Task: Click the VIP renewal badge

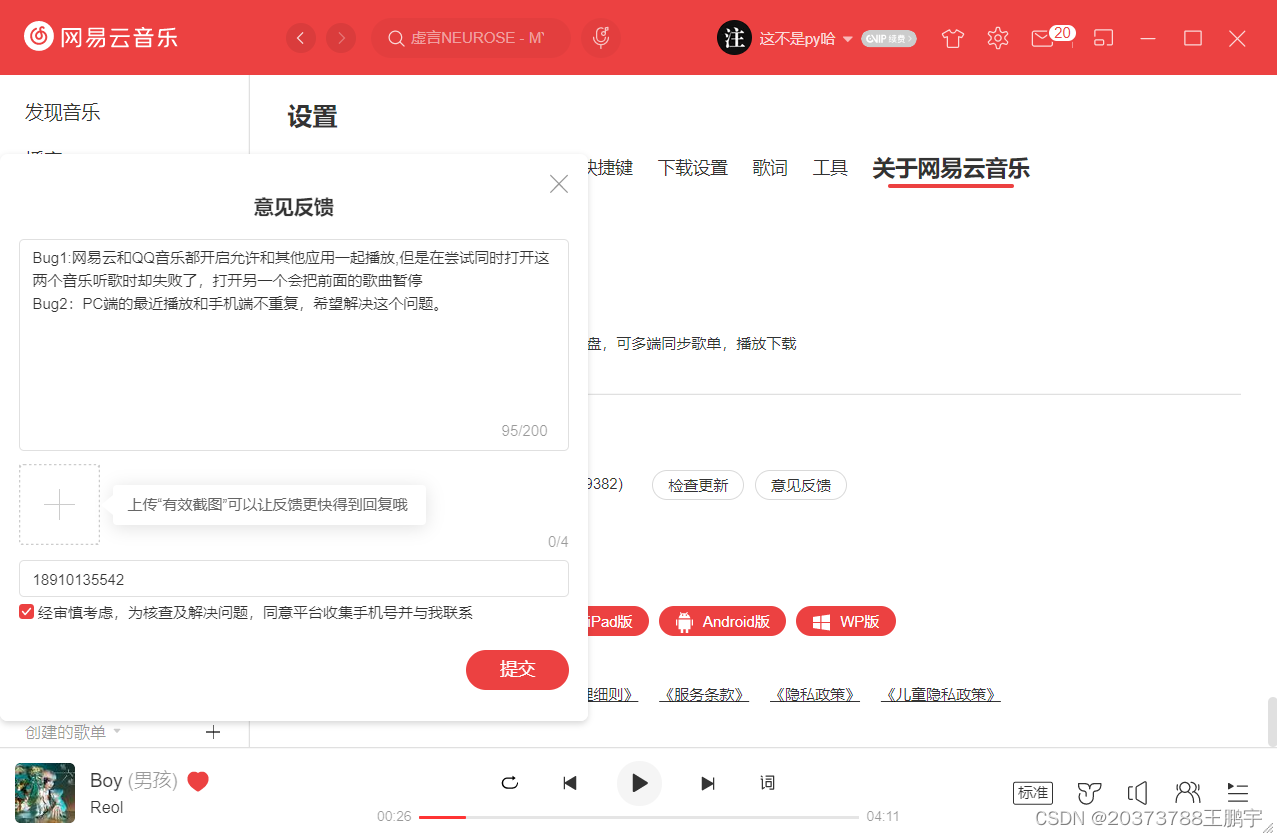Action: point(889,39)
